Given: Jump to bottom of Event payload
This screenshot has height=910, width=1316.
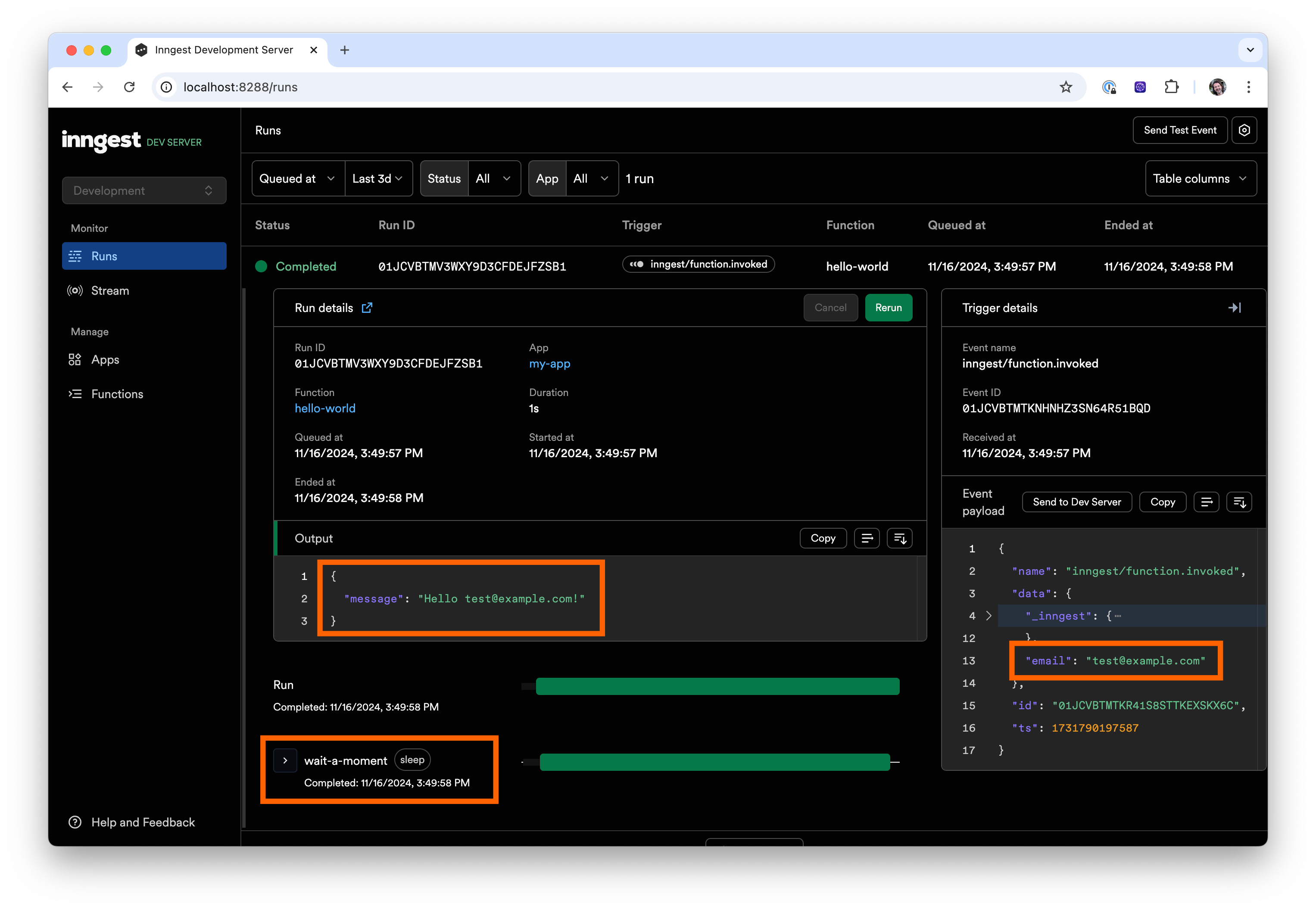Looking at the screenshot, I should (x=1240, y=502).
